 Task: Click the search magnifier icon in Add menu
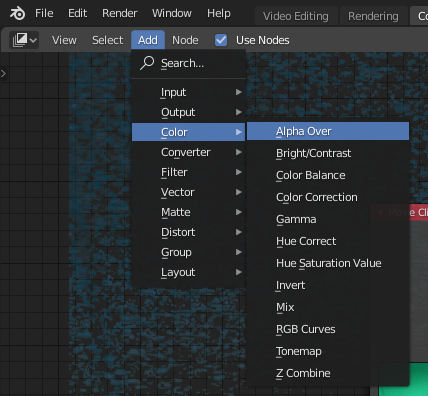click(x=147, y=63)
